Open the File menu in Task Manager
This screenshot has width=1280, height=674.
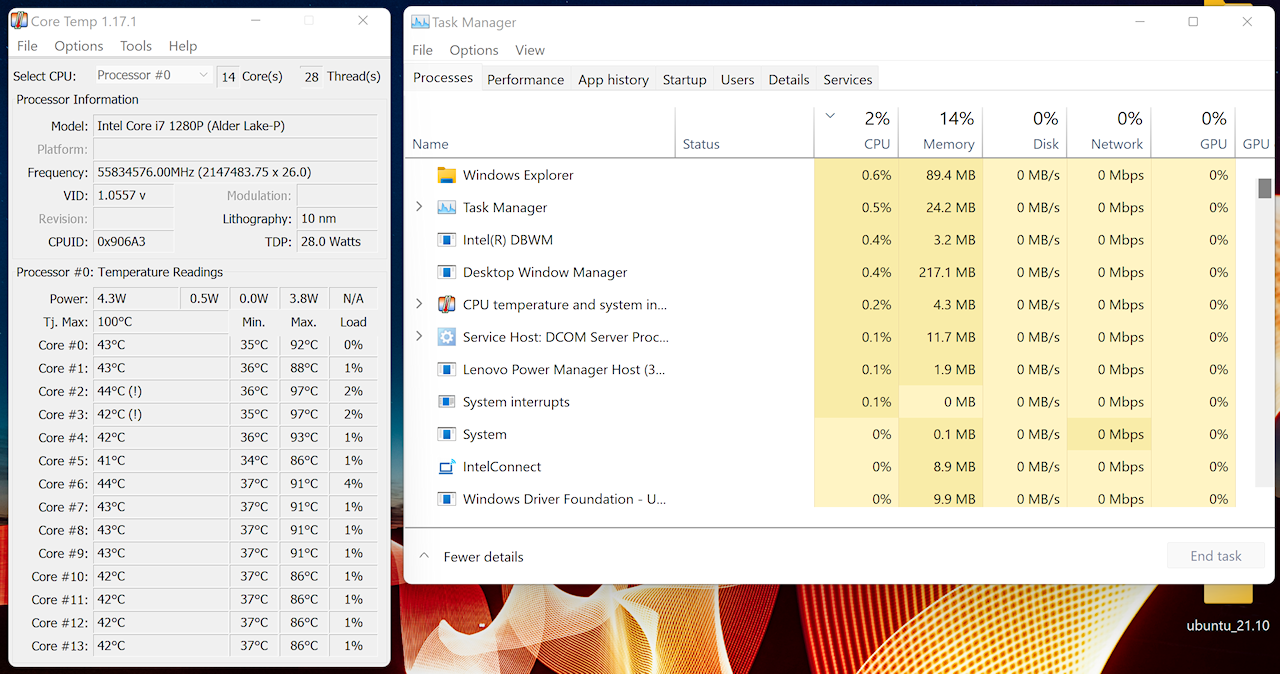click(x=423, y=50)
